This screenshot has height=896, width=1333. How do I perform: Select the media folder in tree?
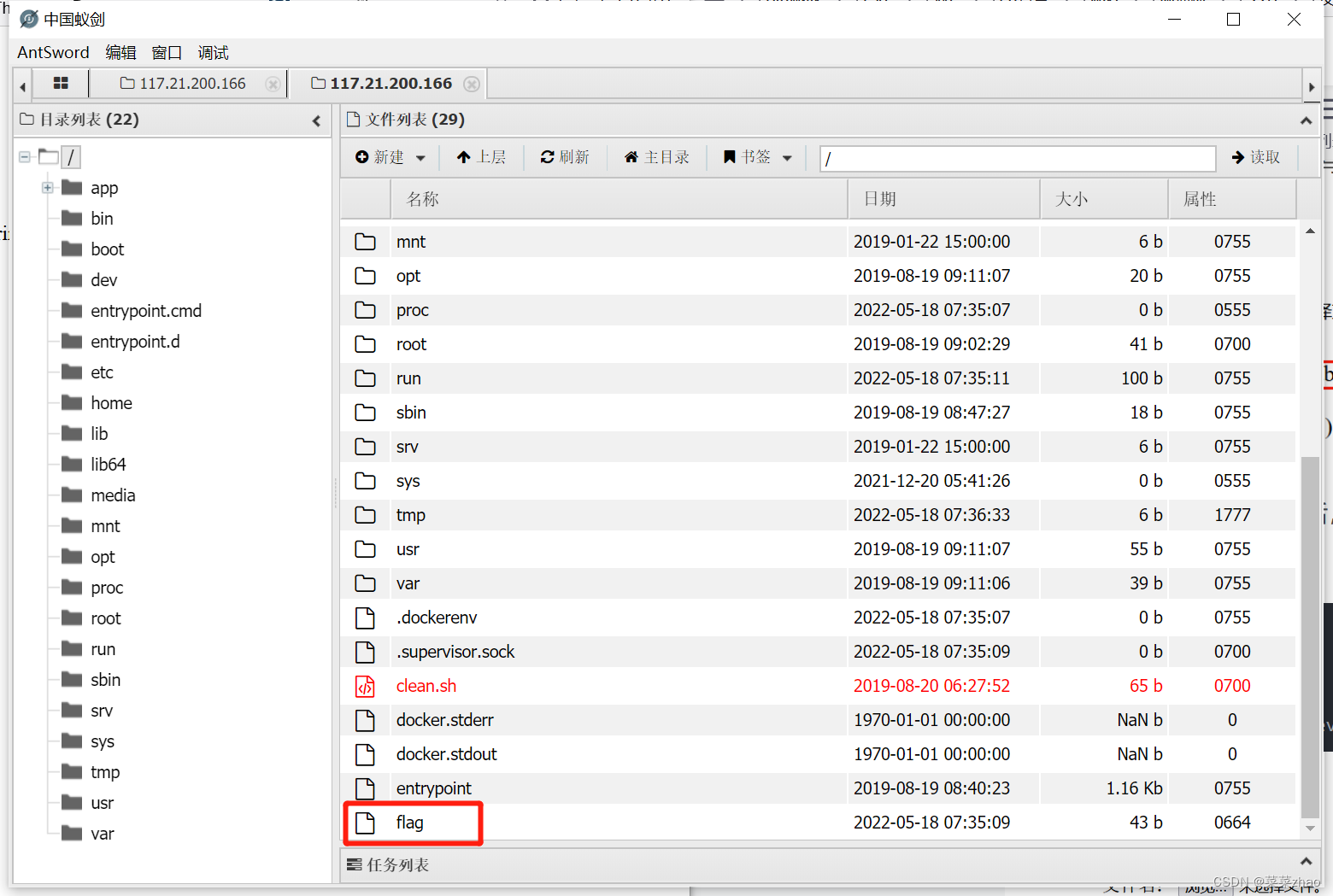click(x=113, y=495)
